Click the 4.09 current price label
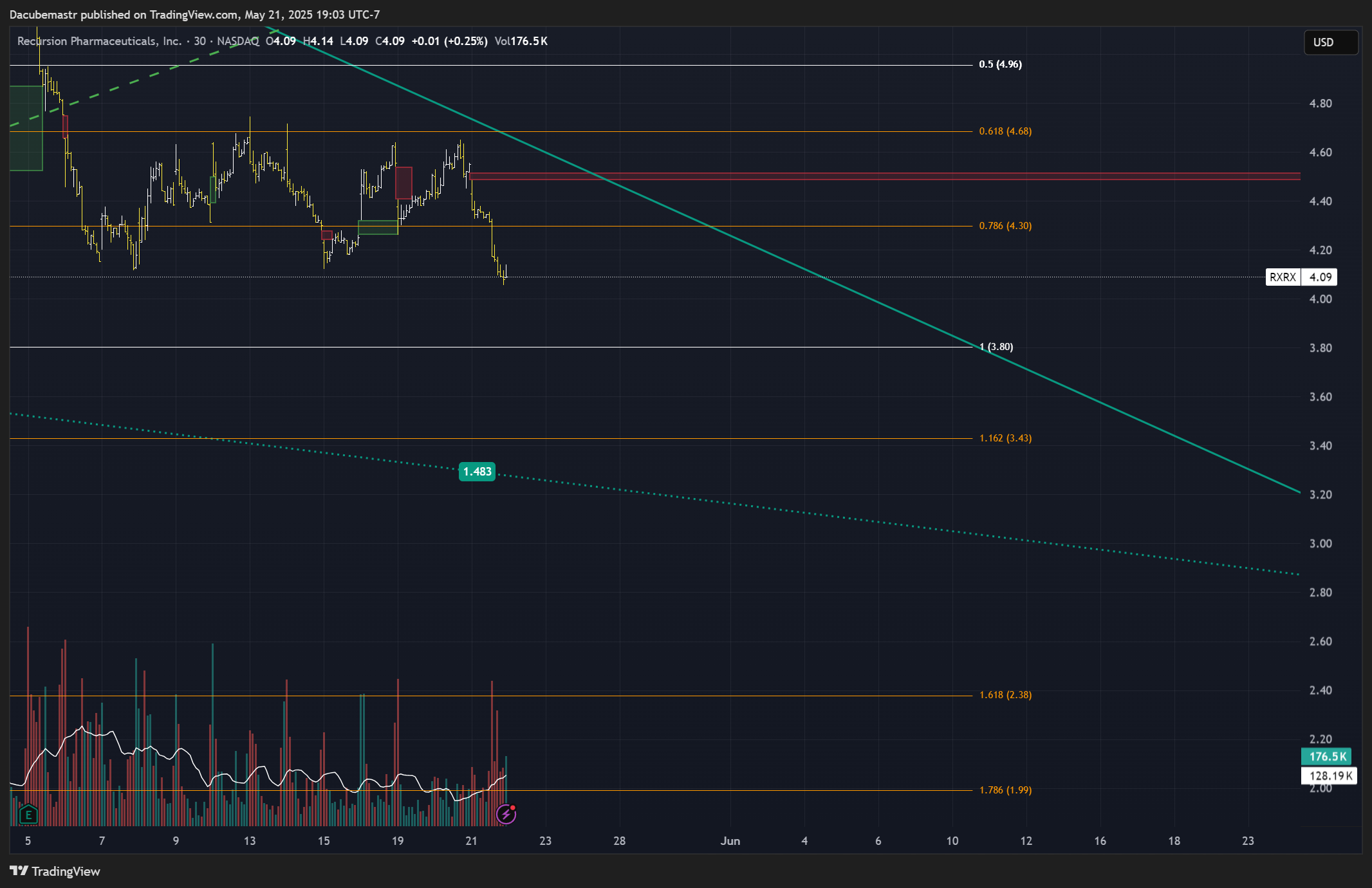 tap(1320, 277)
